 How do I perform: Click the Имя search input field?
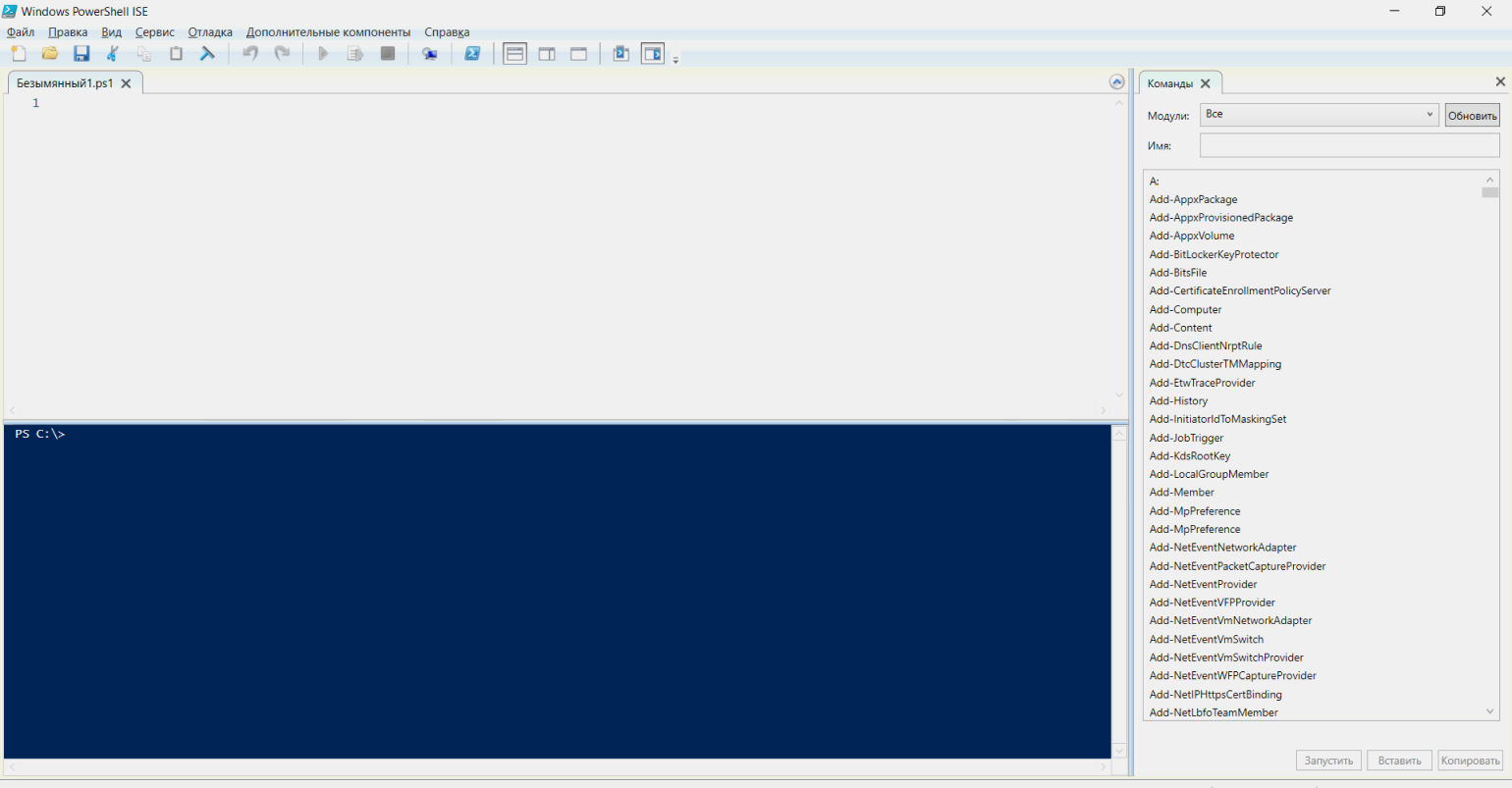(x=1349, y=145)
